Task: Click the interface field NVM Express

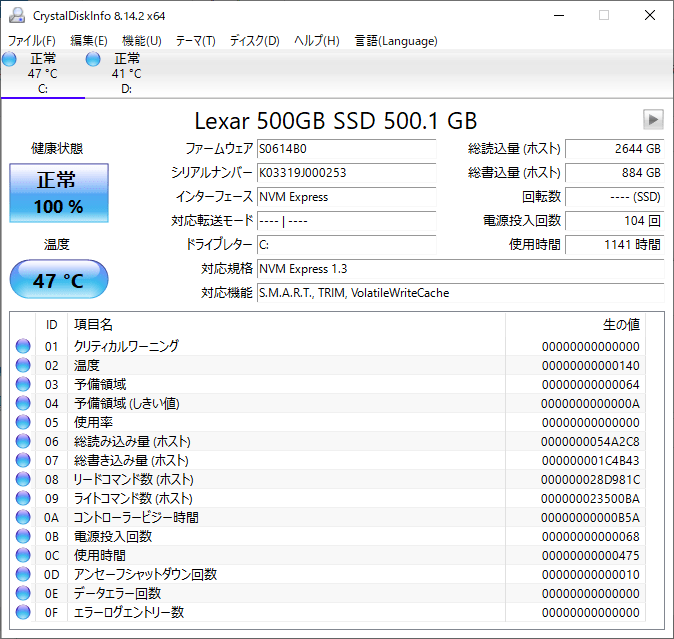Action: [346, 197]
